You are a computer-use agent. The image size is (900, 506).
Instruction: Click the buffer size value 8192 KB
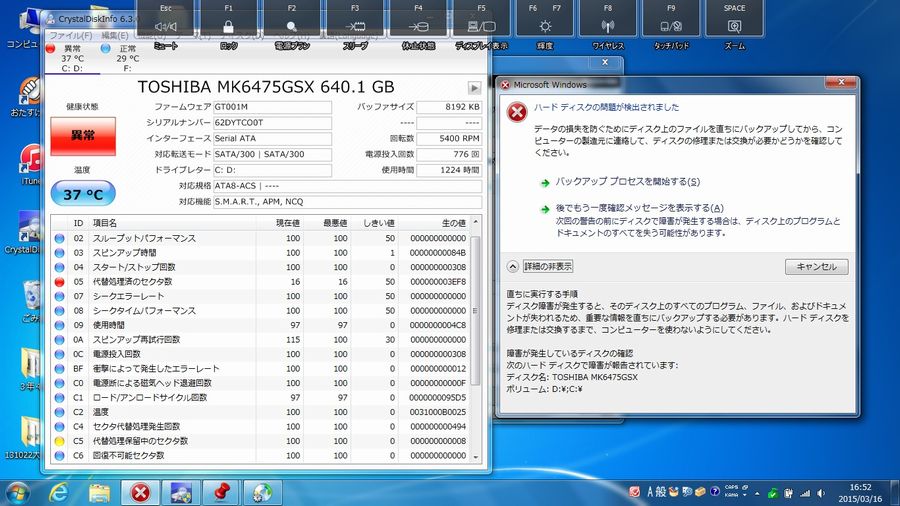click(x=449, y=107)
